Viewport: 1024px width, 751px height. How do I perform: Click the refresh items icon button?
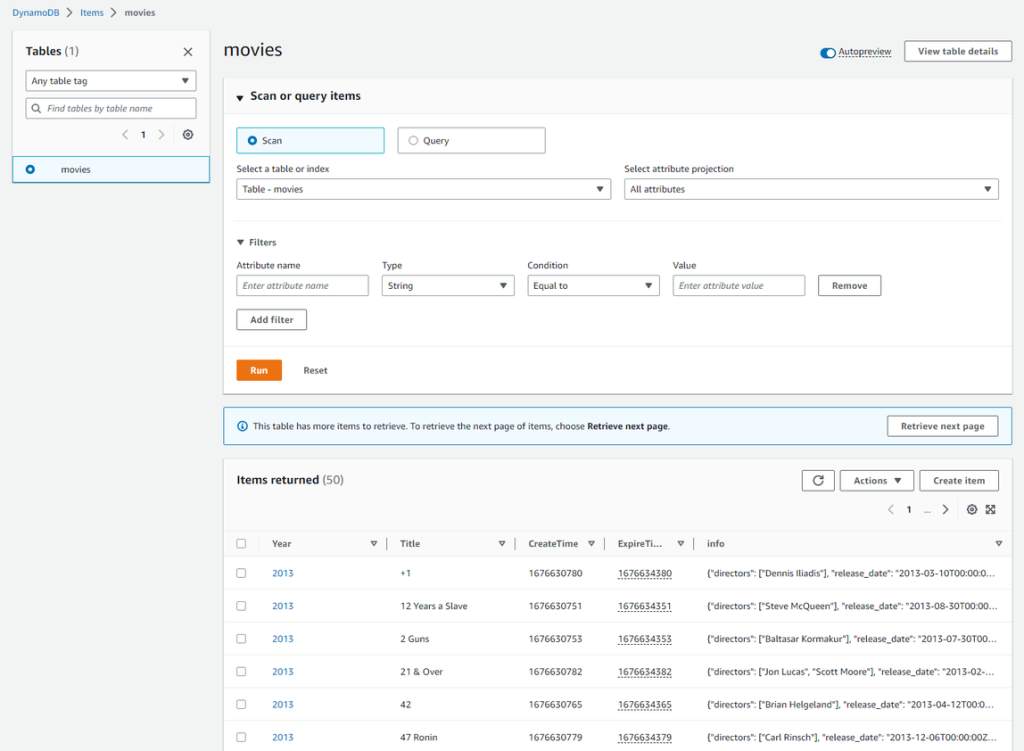[818, 481]
